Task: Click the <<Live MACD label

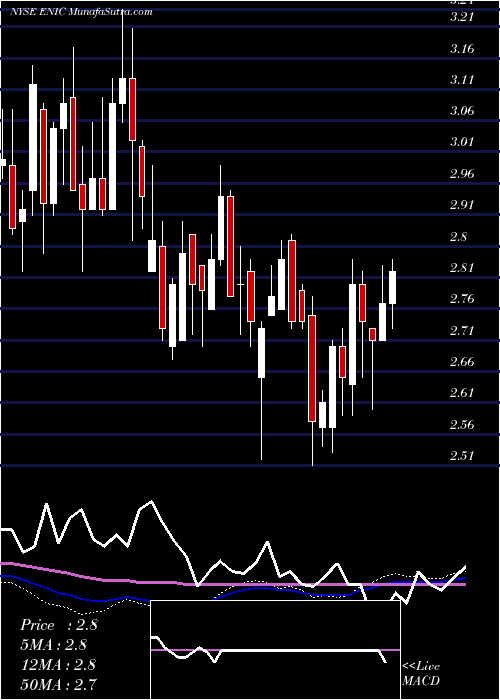Action: coord(421,673)
